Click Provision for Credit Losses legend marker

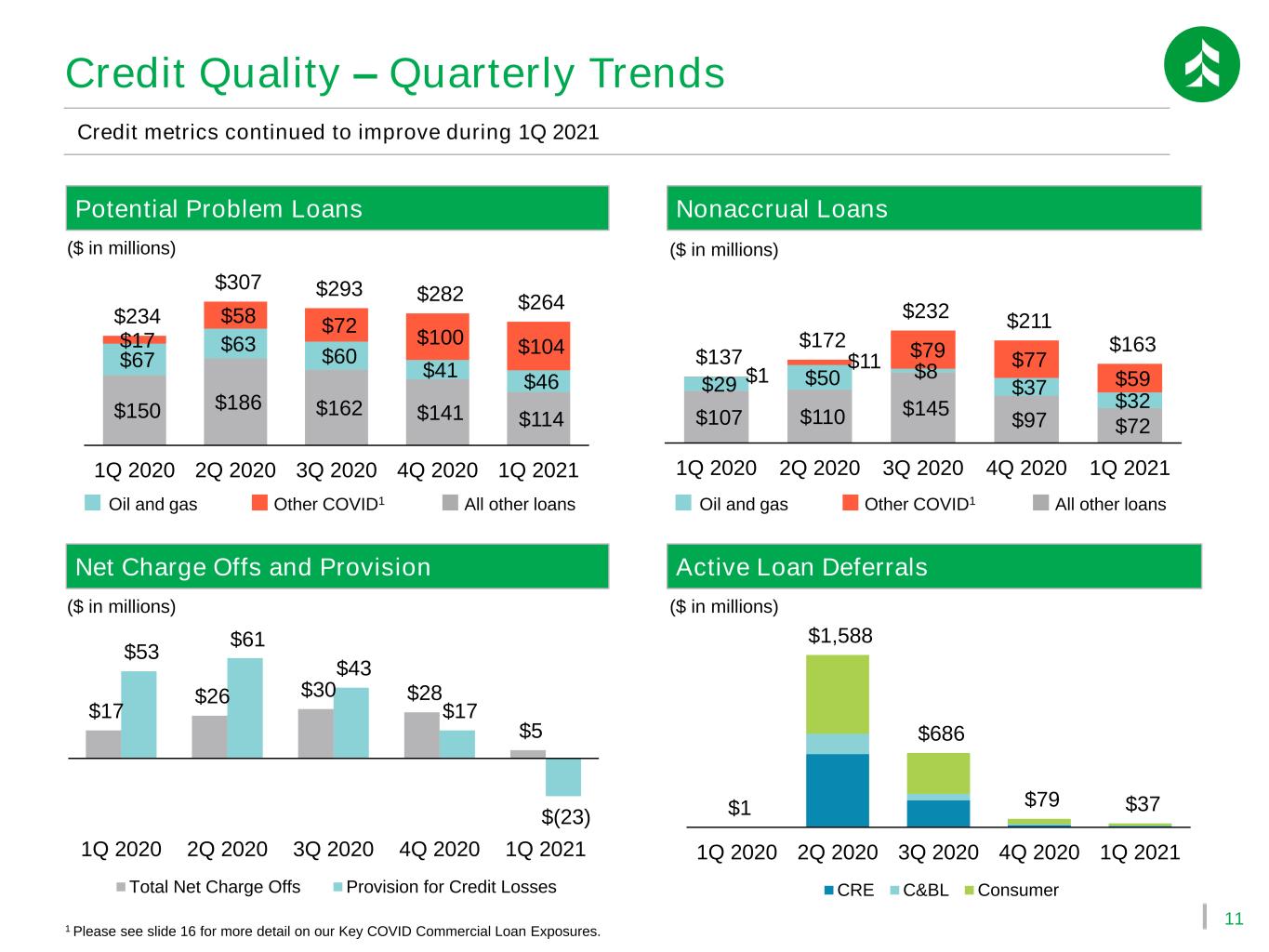(338, 887)
